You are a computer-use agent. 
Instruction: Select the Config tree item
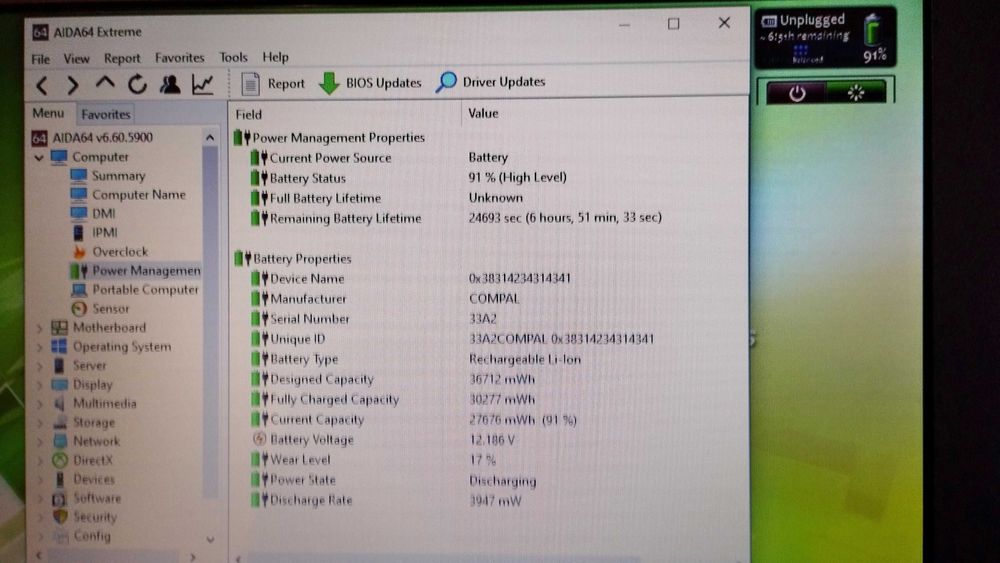82,536
